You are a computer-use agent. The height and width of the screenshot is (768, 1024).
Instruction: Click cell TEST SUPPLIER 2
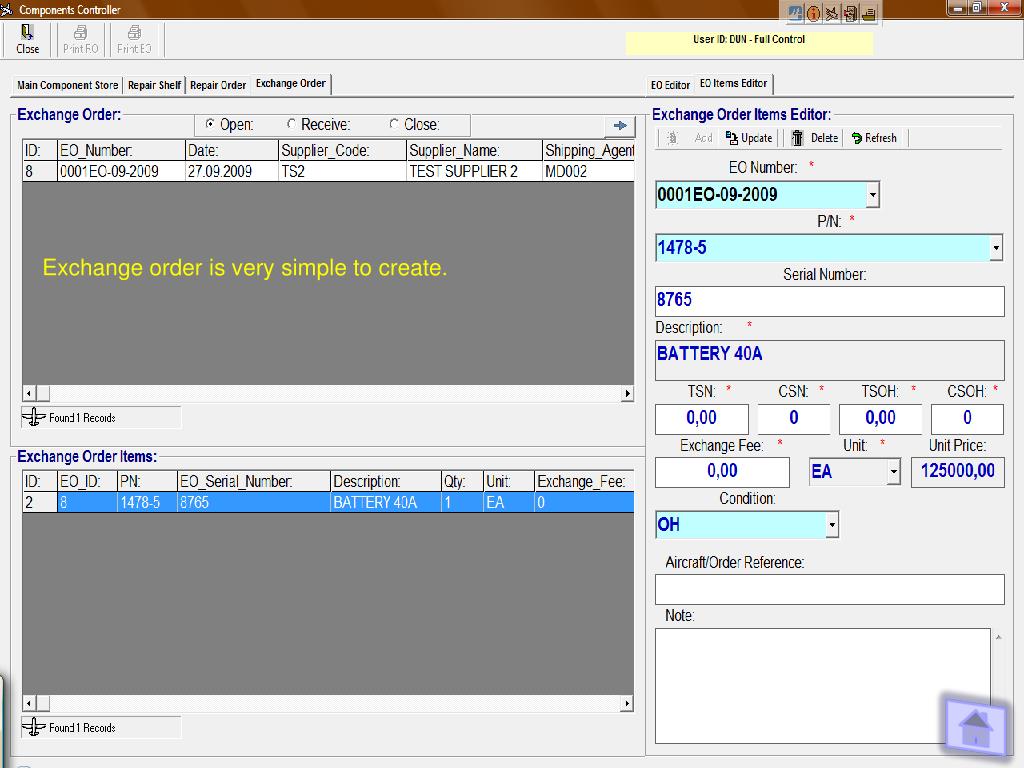pyautogui.click(x=474, y=171)
